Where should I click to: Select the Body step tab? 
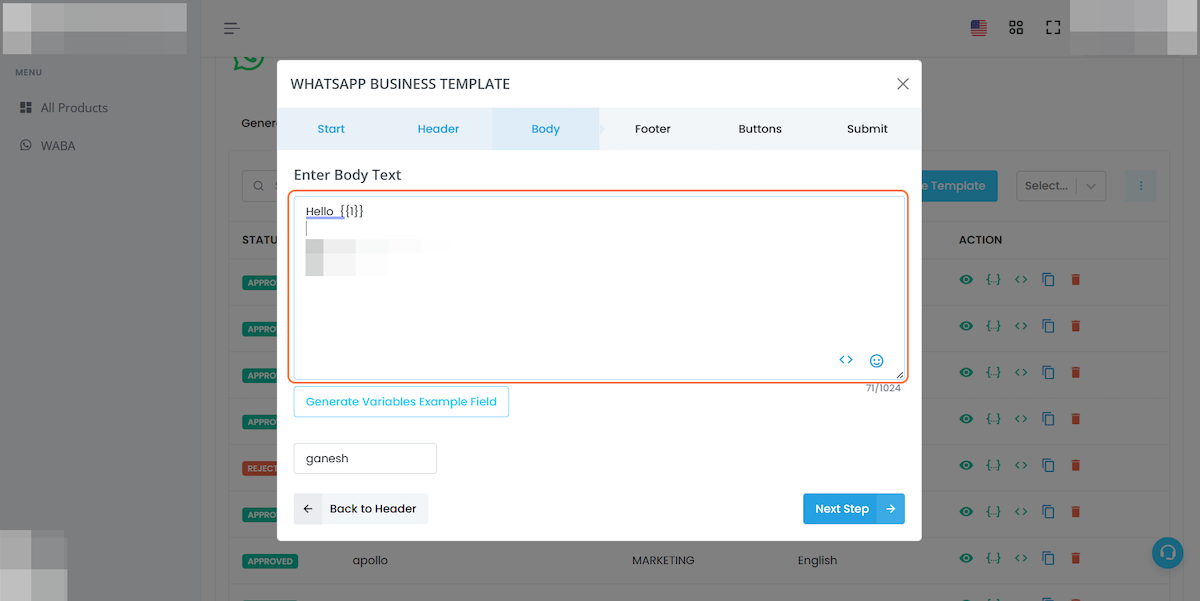pyautogui.click(x=546, y=129)
